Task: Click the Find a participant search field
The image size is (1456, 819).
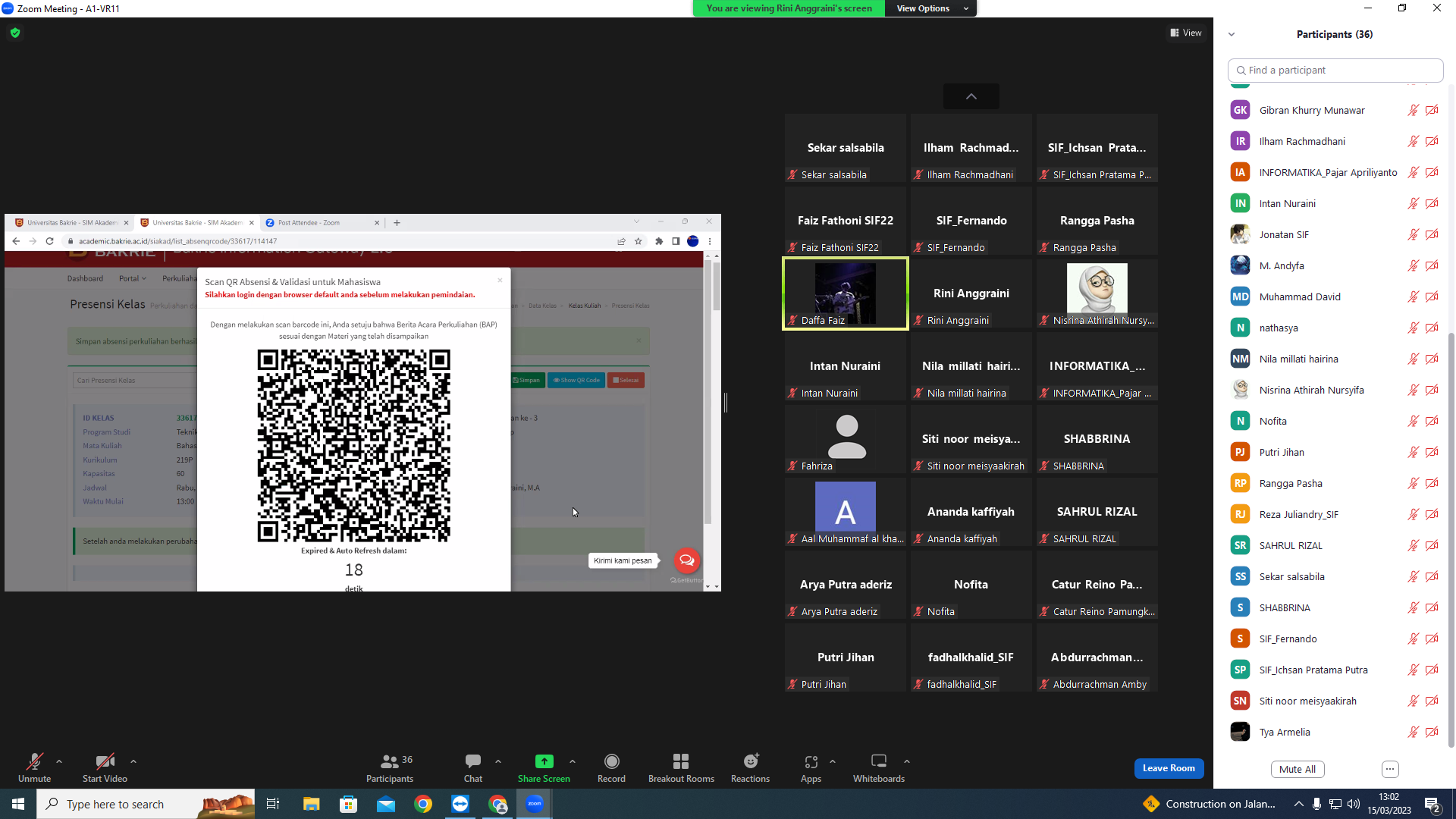Action: [x=1335, y=70]
